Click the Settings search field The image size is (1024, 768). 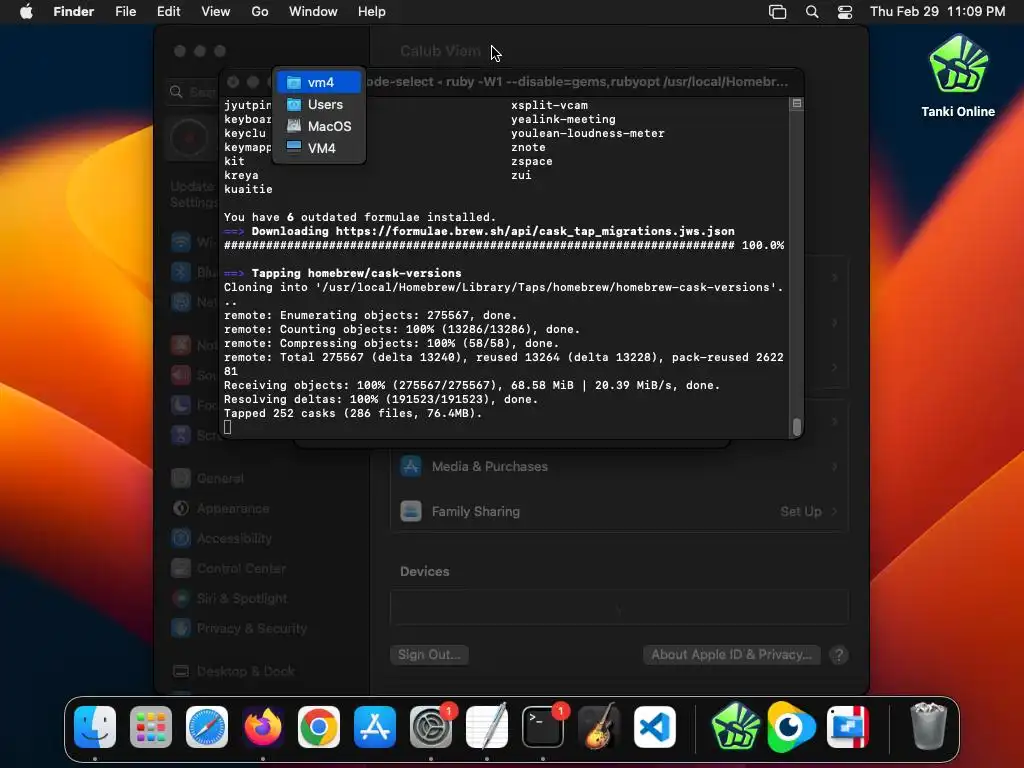(x=192, y=92)
